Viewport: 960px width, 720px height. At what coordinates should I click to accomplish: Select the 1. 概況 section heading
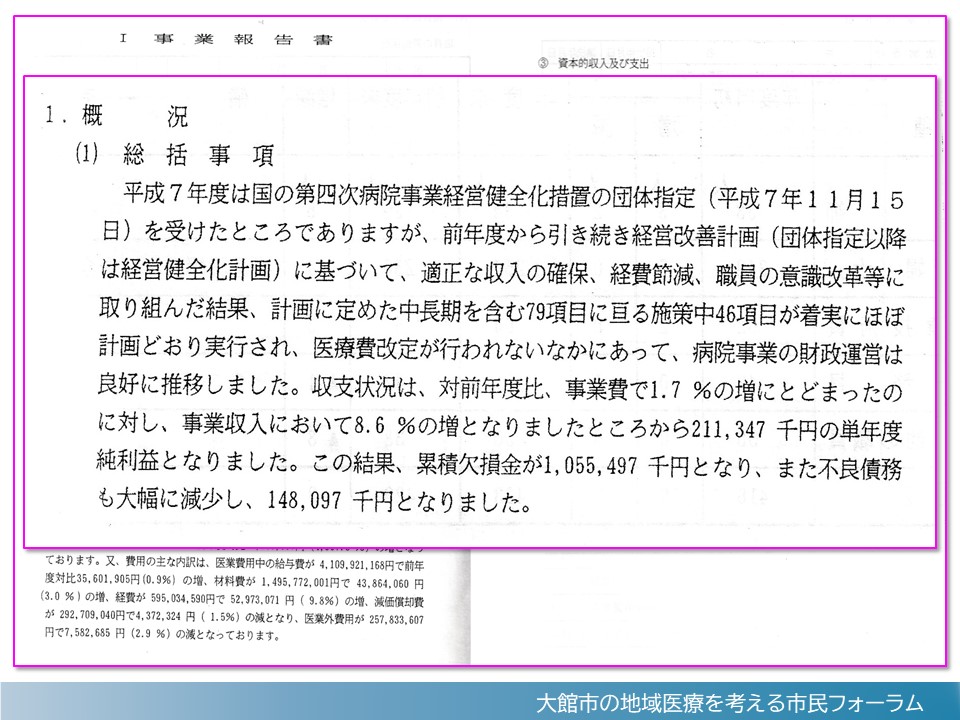(117, 116)
